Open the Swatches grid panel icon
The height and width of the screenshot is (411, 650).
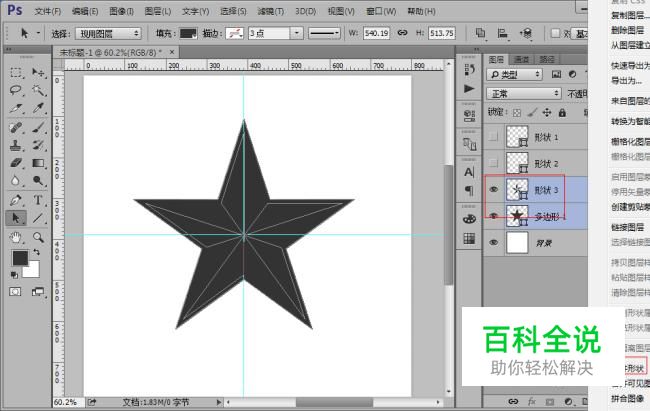click(x=469, y=238)
